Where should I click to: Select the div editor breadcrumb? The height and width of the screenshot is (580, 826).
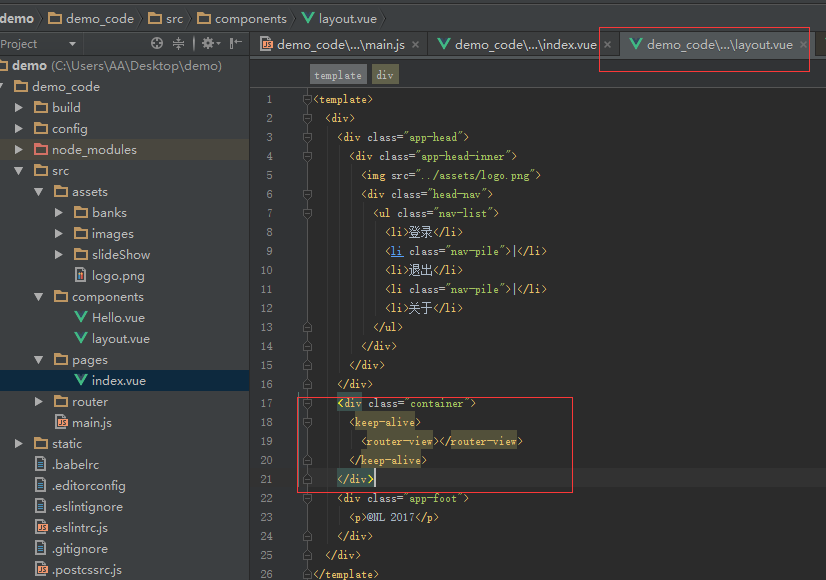(x=385, y=75)
